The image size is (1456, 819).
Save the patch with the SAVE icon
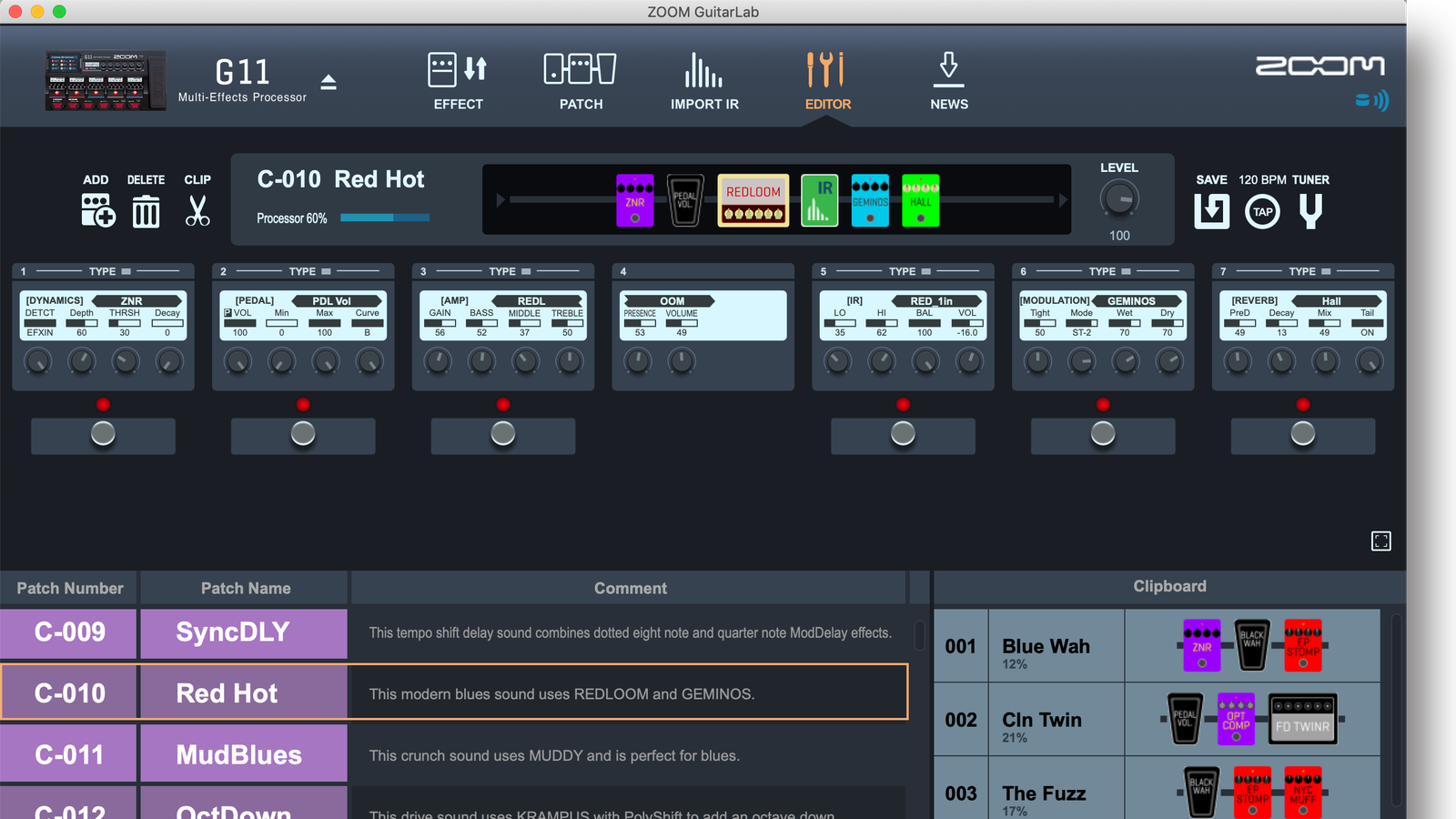point(1211,211)
